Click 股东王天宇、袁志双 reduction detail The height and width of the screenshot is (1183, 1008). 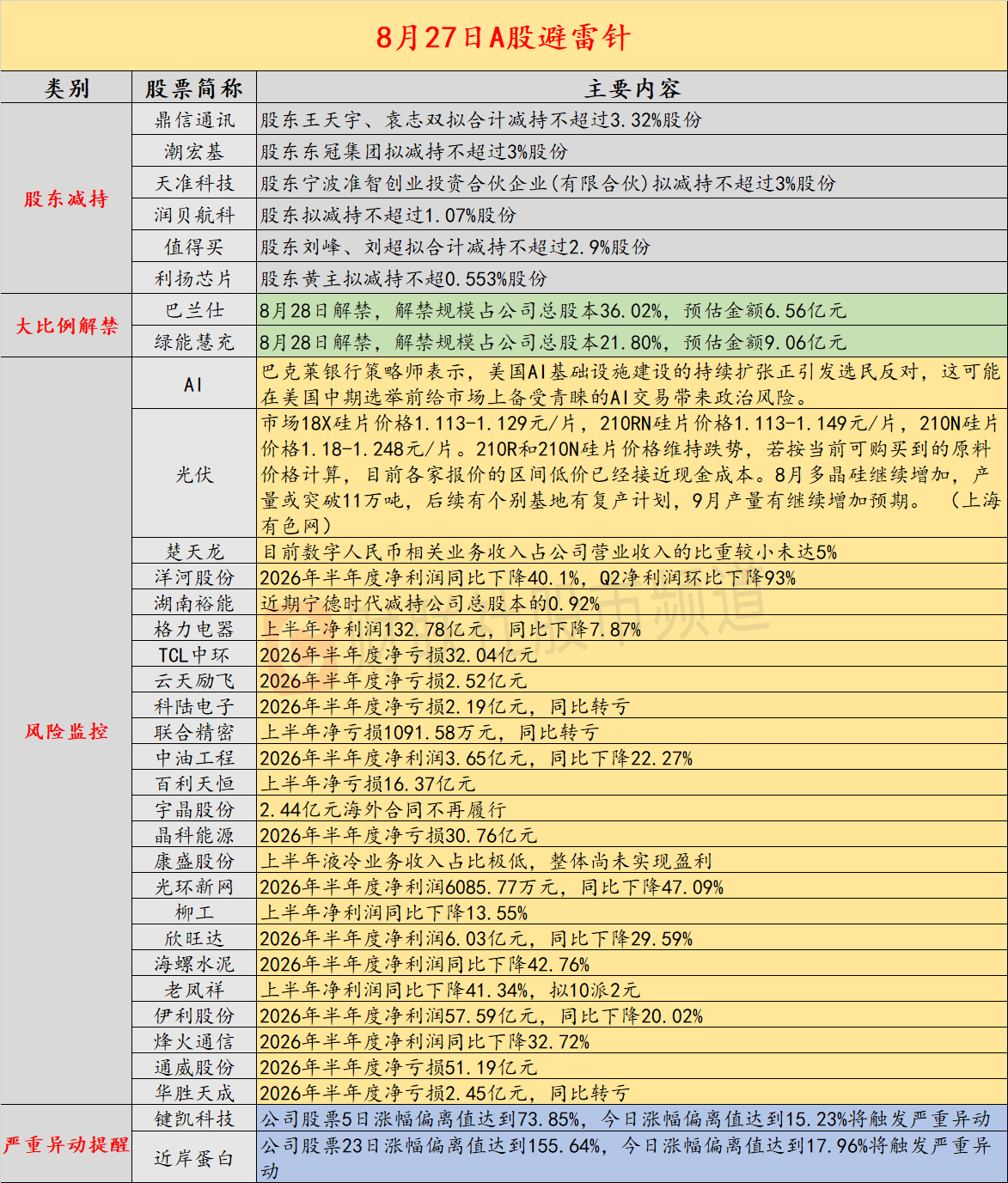tap(481, 120)
